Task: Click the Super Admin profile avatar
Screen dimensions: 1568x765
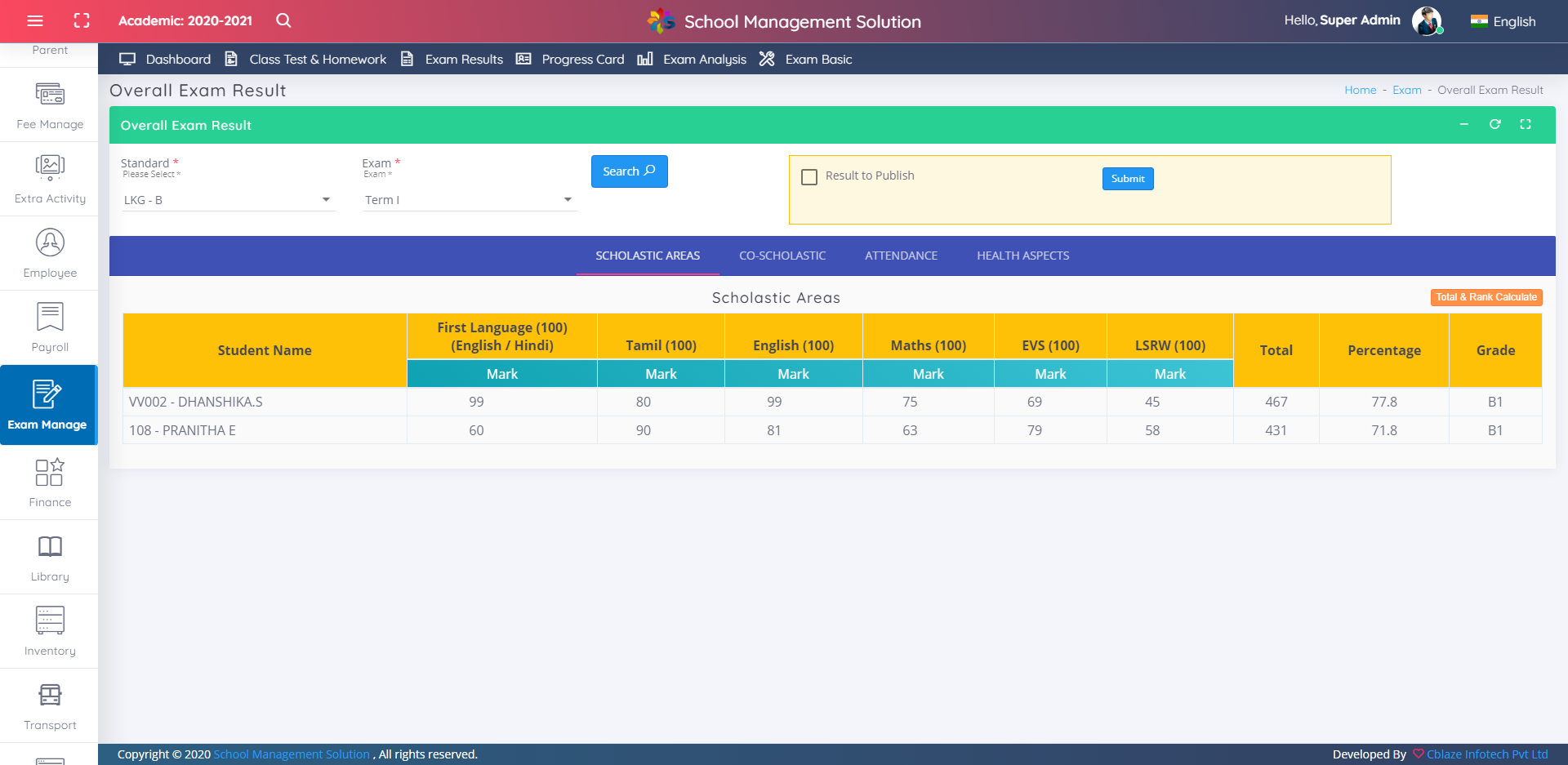Action: (x=1426, y=21)
